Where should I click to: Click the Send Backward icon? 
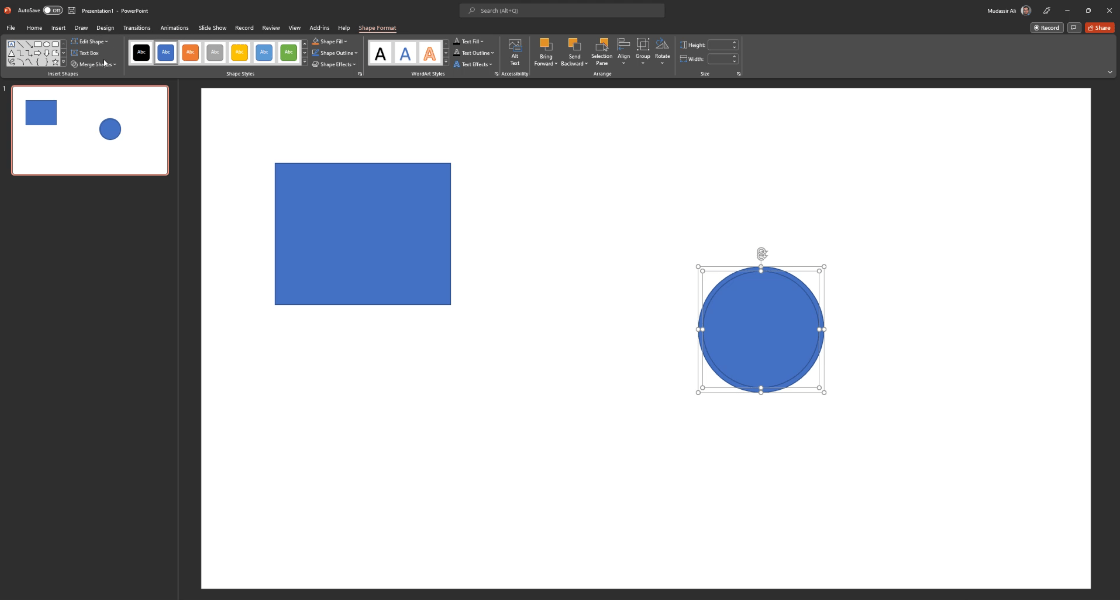point(574,44)
